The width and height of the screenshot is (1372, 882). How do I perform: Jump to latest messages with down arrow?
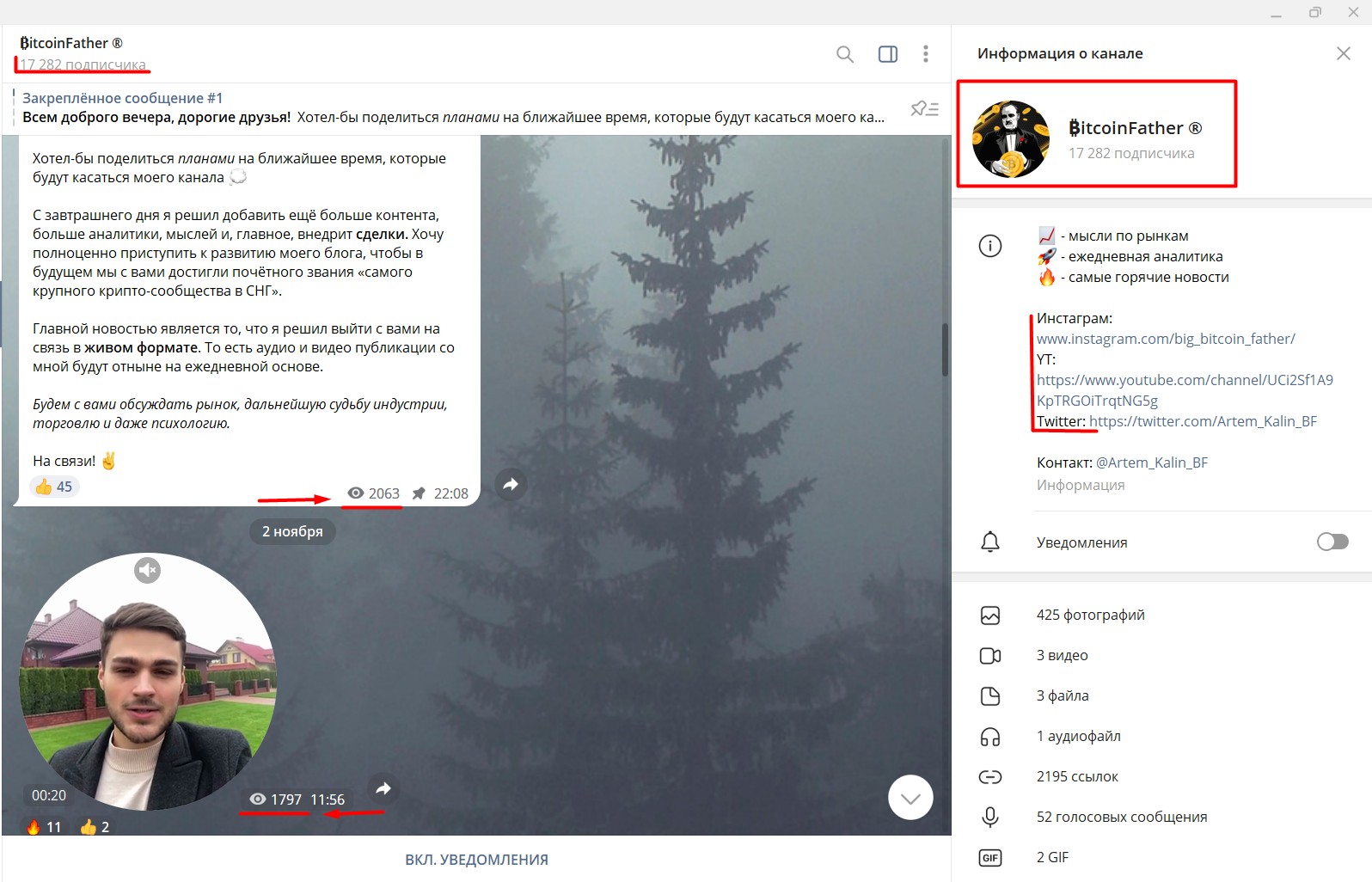(910, 798)
